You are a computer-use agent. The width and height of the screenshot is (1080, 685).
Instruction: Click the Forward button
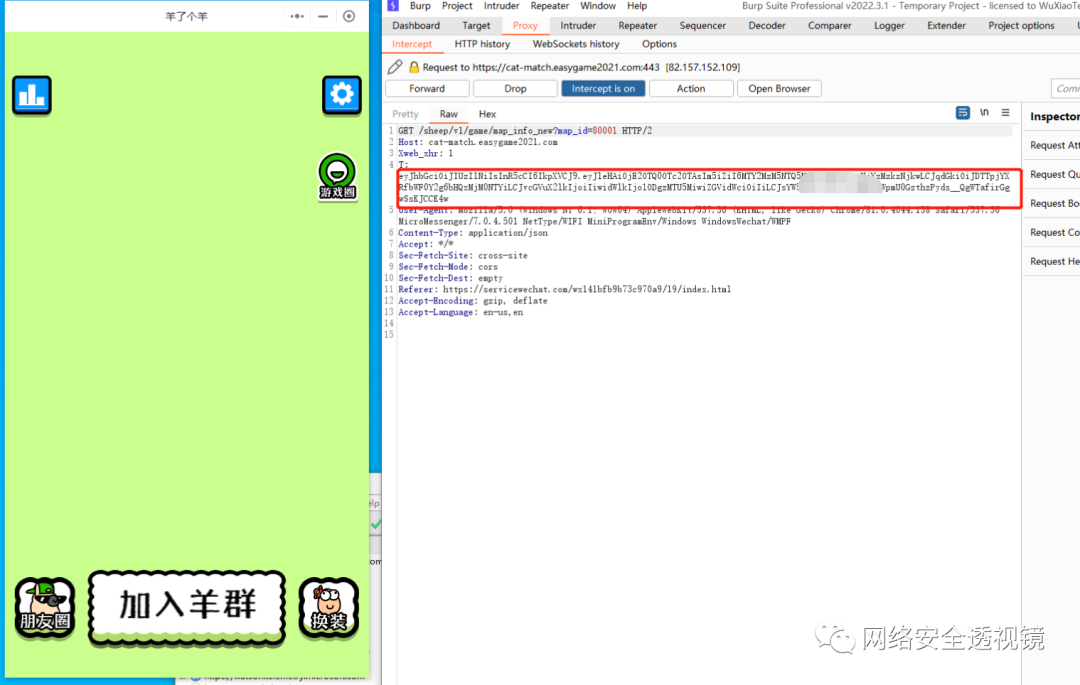click(427, 89)
